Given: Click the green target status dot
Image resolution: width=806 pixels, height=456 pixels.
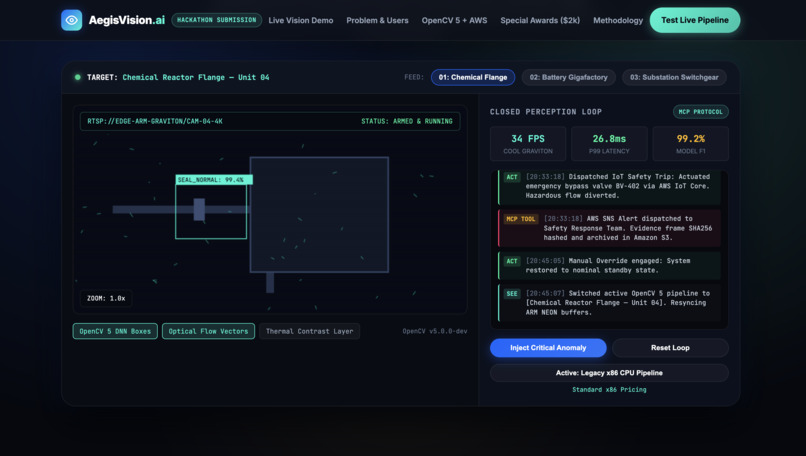Looking at the screenshot, I should point(78,77).
